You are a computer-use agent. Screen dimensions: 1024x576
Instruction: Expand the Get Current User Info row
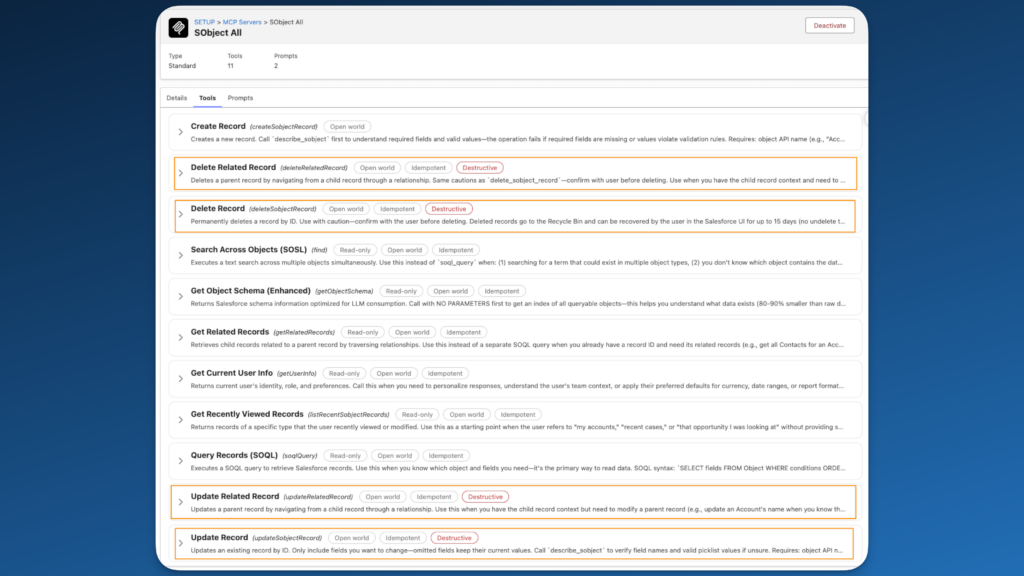coord(181,379)
